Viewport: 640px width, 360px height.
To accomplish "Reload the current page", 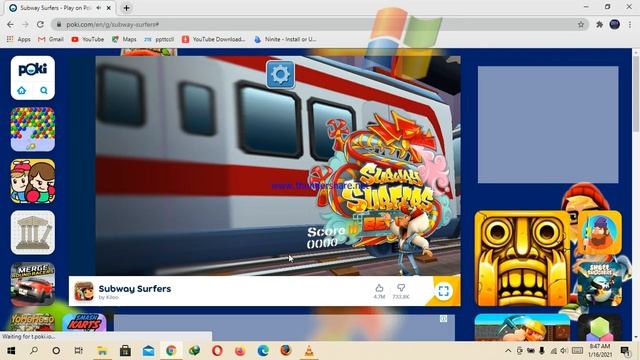I will 40,24.
